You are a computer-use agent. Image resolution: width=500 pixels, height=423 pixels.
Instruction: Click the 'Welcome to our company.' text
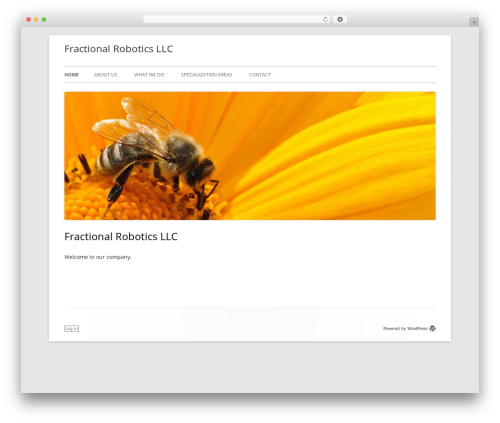pyautogui.click(x=98, y=257)
